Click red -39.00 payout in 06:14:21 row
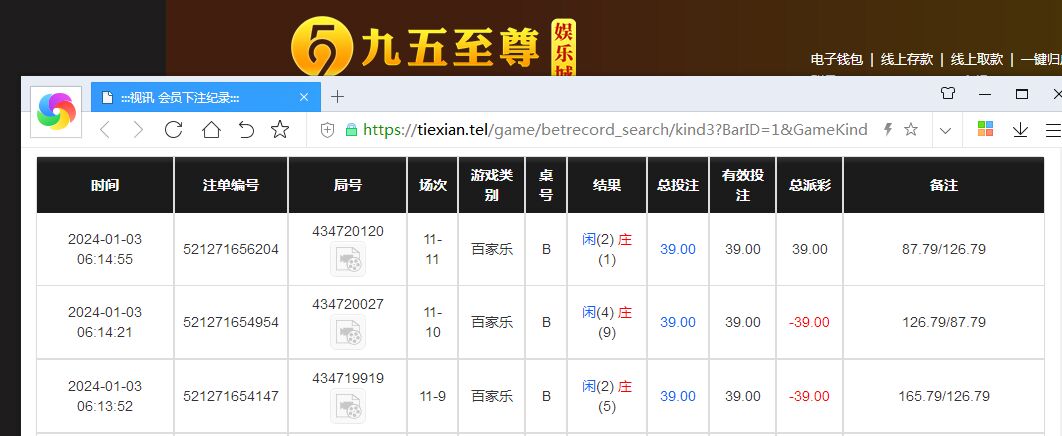 pyautogui.click(x=809, y=322)
